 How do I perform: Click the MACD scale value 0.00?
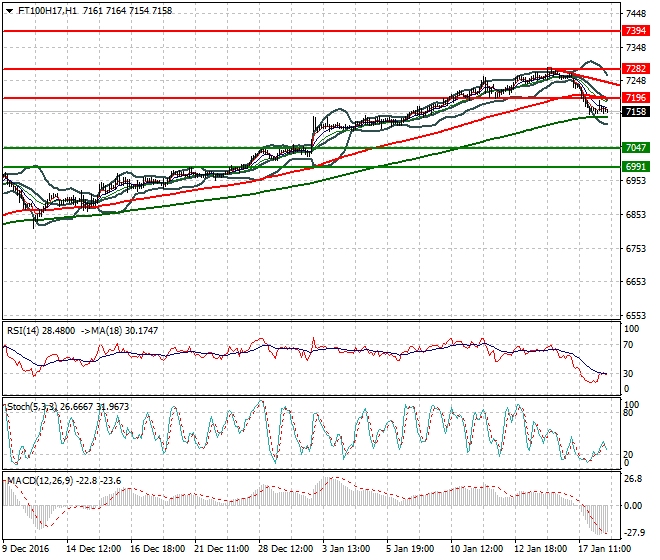click(633, 505)
